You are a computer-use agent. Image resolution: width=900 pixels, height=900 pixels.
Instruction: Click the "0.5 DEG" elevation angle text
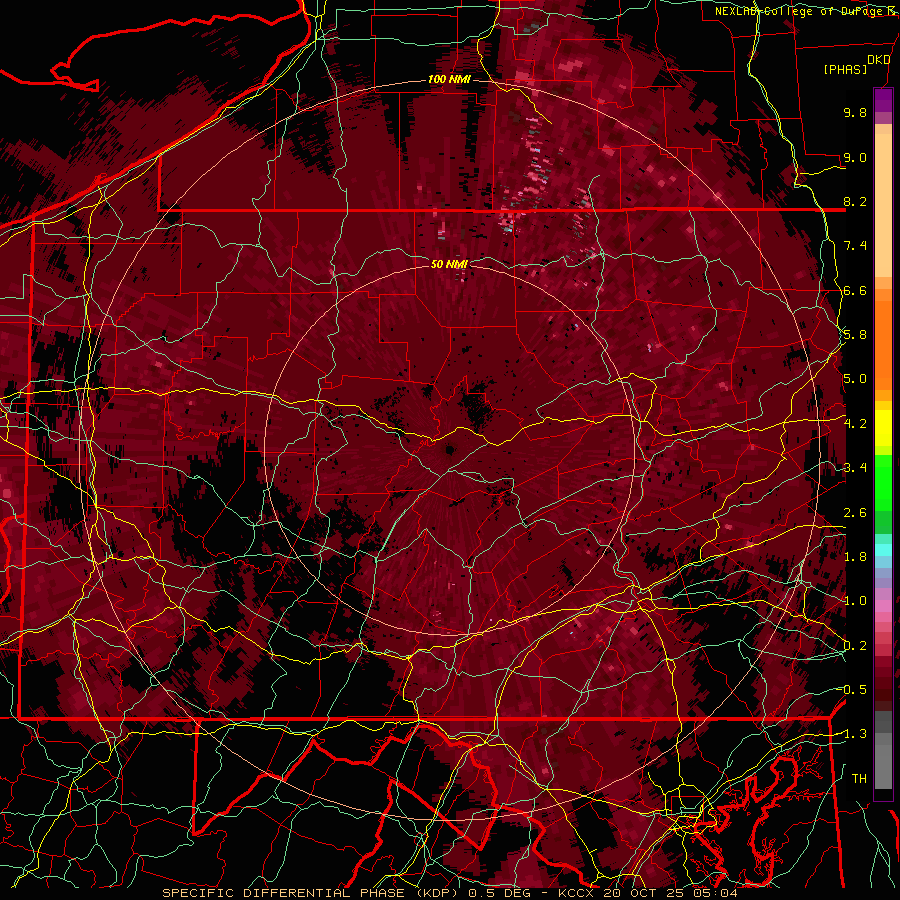click(499, 893)
